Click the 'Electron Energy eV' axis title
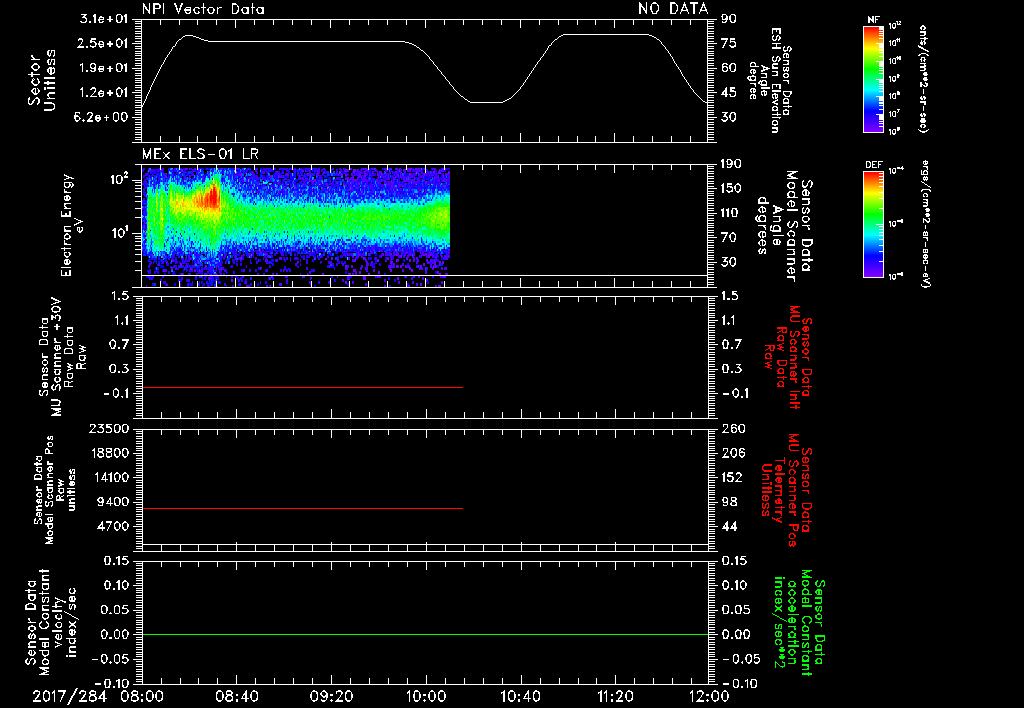The width and height of the screenshot is (1024, 708). point(72,225)
